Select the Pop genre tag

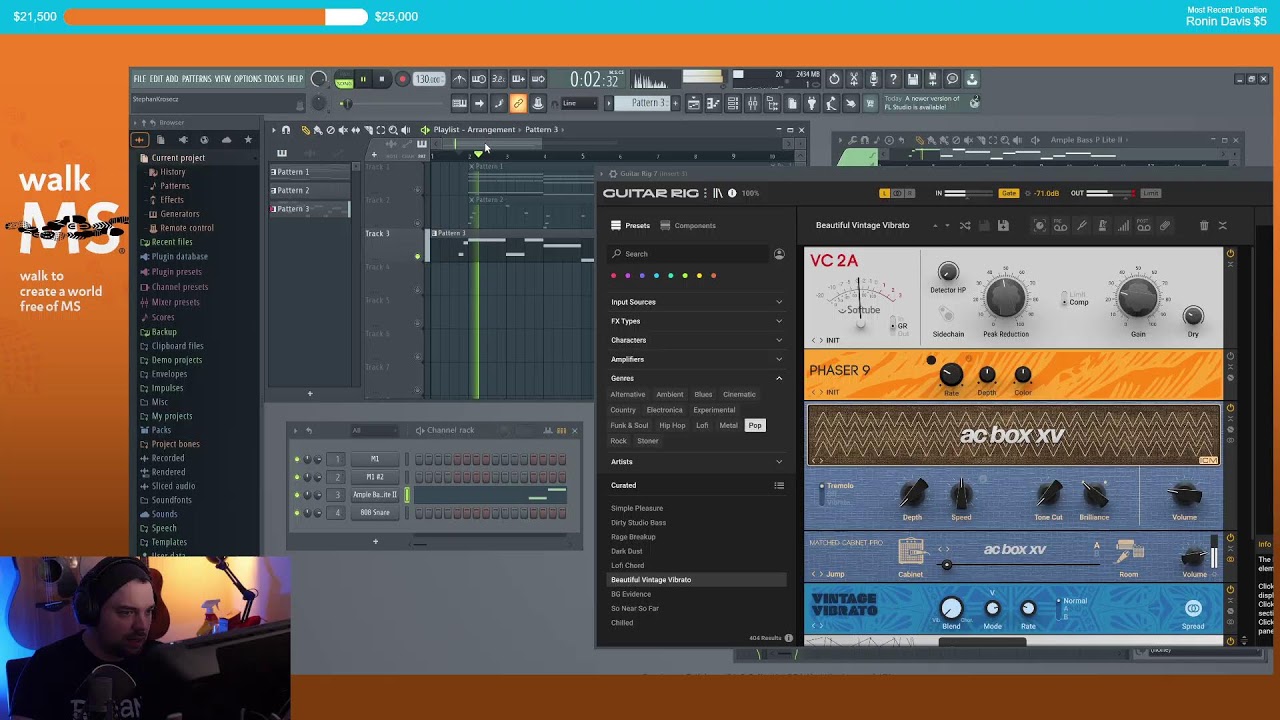coord(755,426)
